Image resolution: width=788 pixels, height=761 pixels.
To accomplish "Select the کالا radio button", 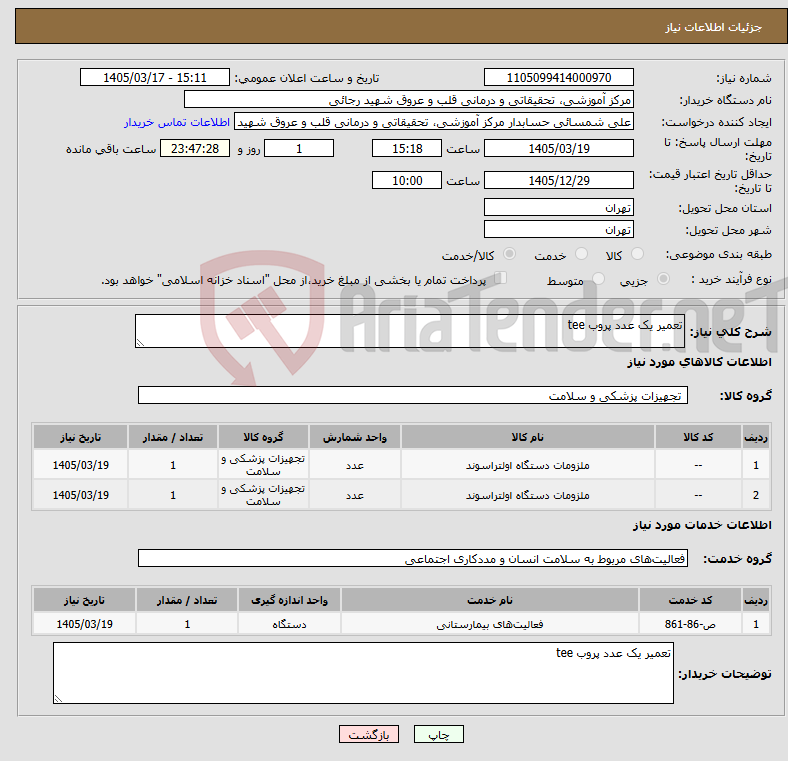I will point(637,254).
